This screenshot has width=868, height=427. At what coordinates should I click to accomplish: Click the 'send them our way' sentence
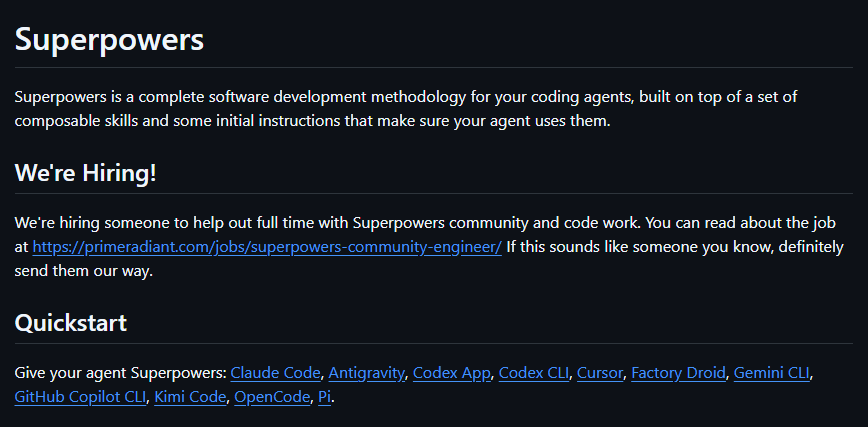(x=83, y=271)
